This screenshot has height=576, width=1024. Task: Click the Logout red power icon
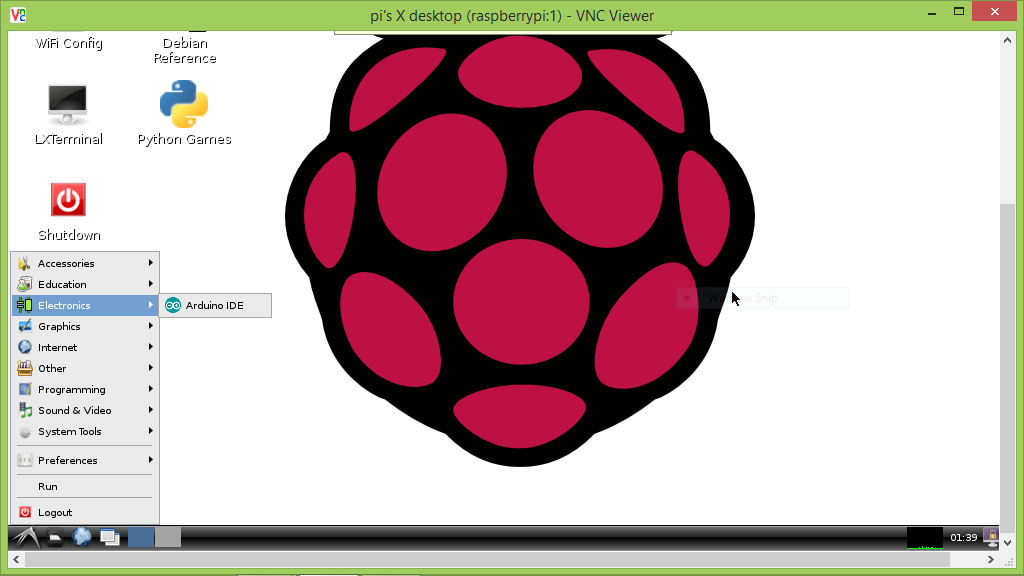(25, 513)
